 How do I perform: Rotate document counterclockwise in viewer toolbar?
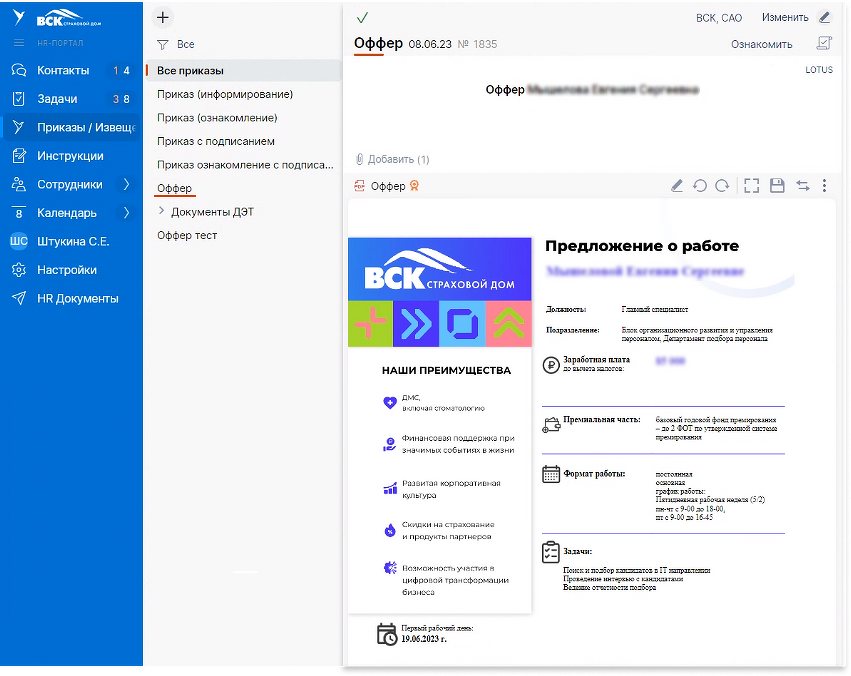point(699,186)
